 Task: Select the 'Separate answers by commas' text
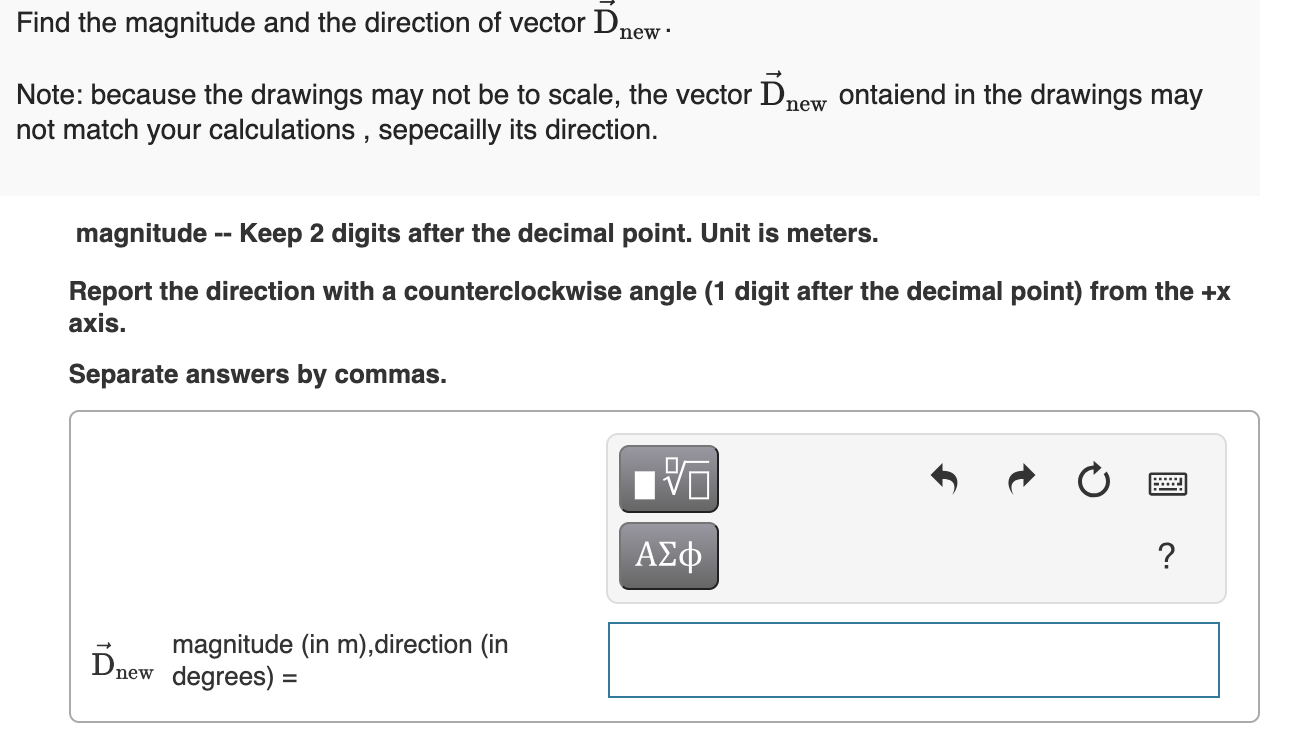point(257,374)
